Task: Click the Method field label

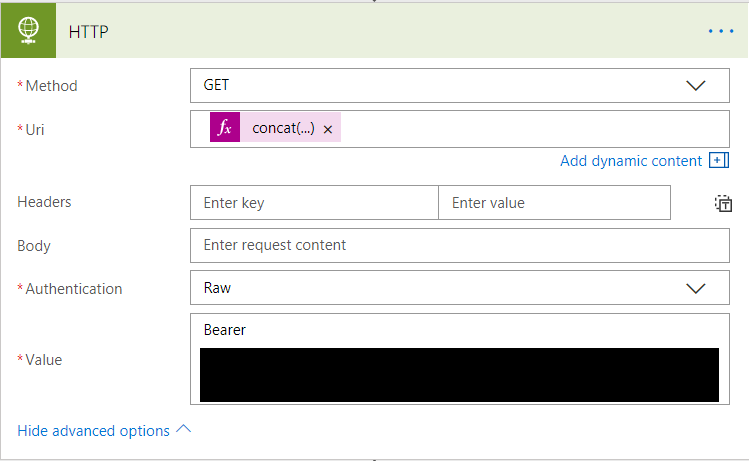Action: (x=51, y=86)
